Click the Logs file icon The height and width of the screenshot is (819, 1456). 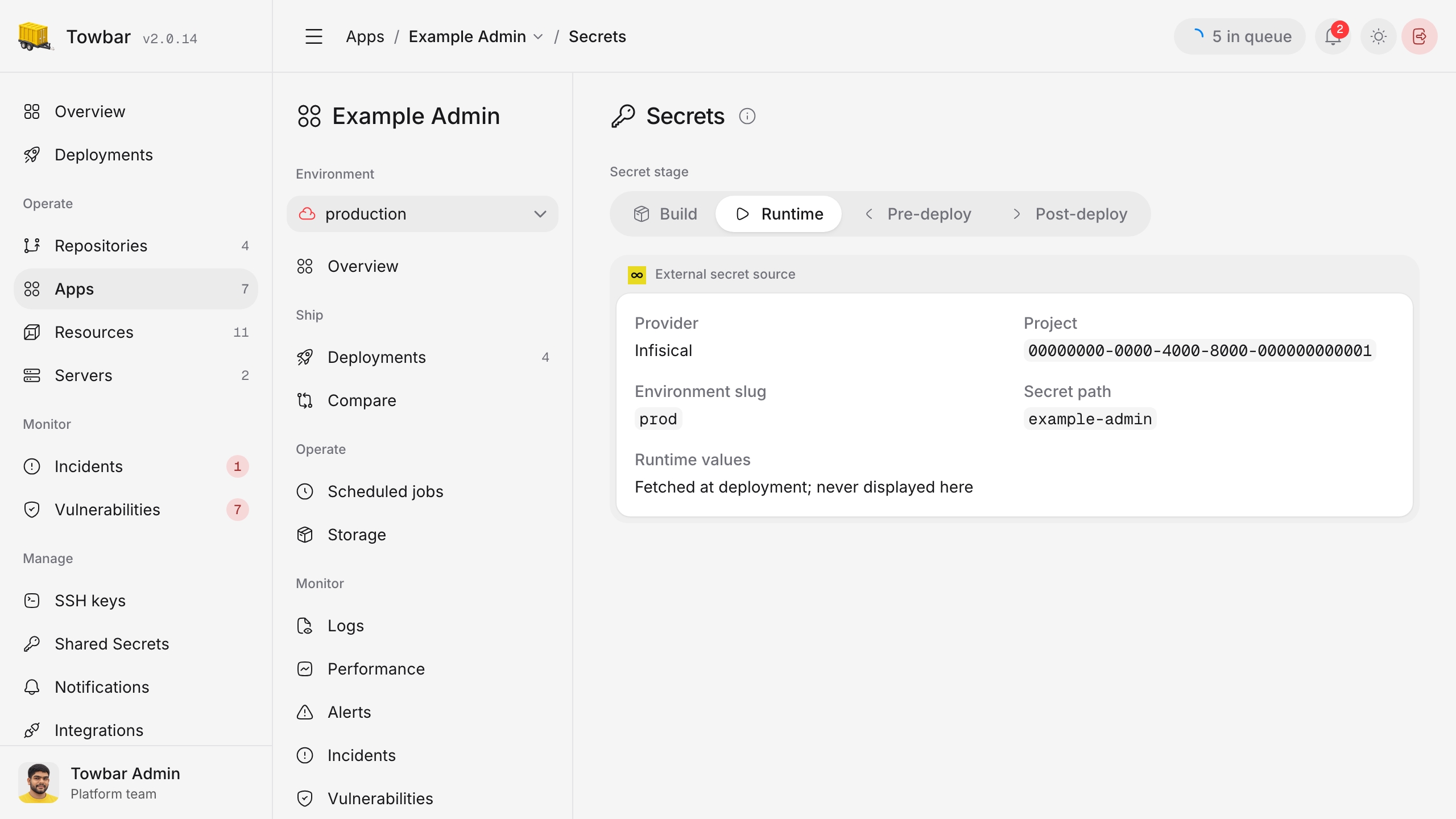point(305,626)
